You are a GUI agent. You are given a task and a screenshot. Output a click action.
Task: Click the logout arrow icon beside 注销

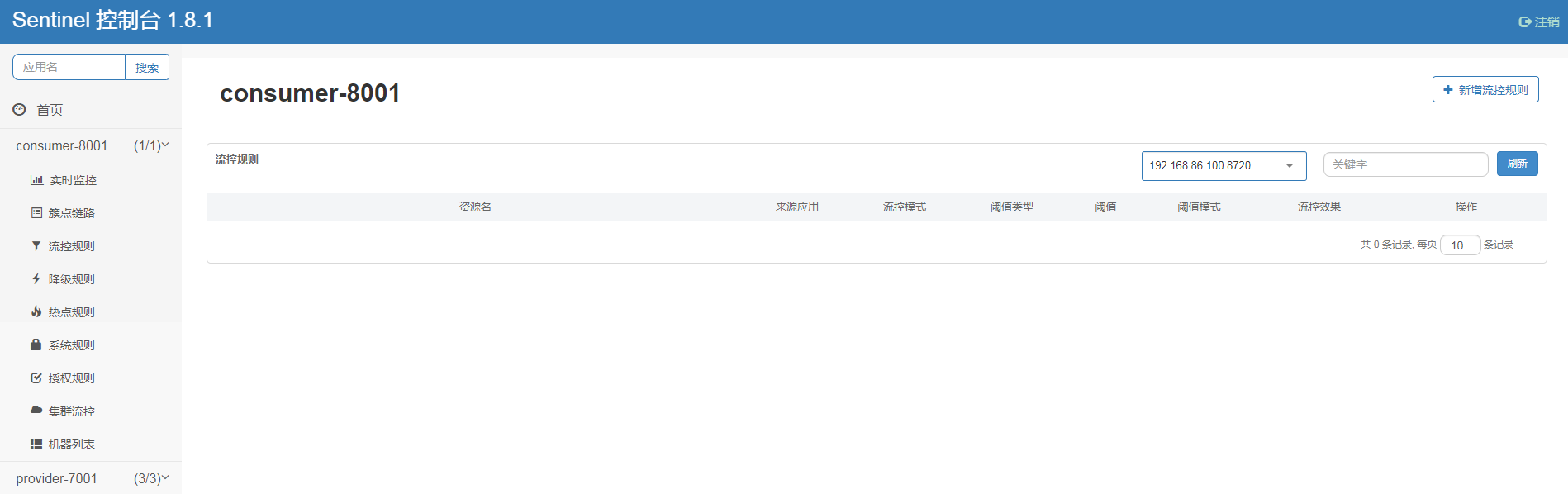click(1525, 22)
